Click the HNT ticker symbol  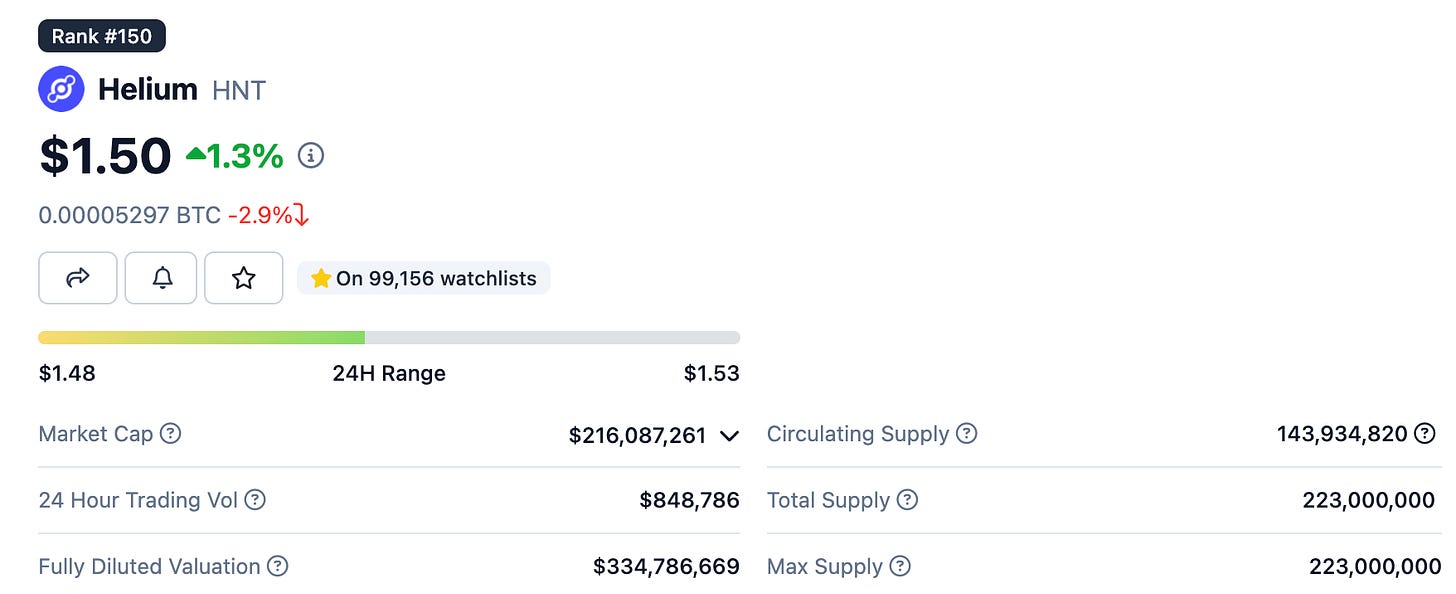(x=239, y=91)
